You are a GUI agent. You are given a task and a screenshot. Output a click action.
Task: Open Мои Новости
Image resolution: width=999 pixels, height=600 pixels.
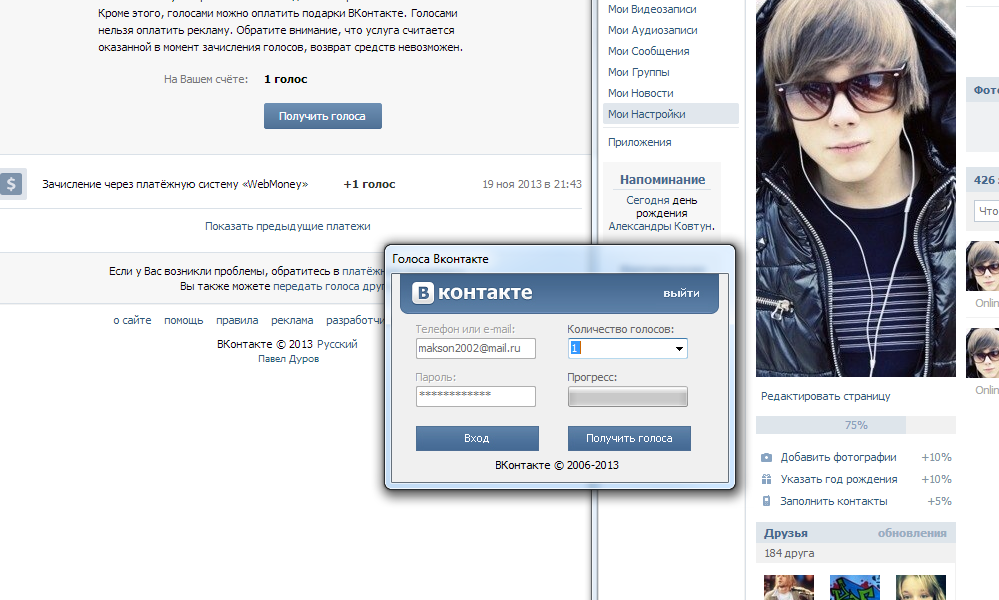[640, 93]
